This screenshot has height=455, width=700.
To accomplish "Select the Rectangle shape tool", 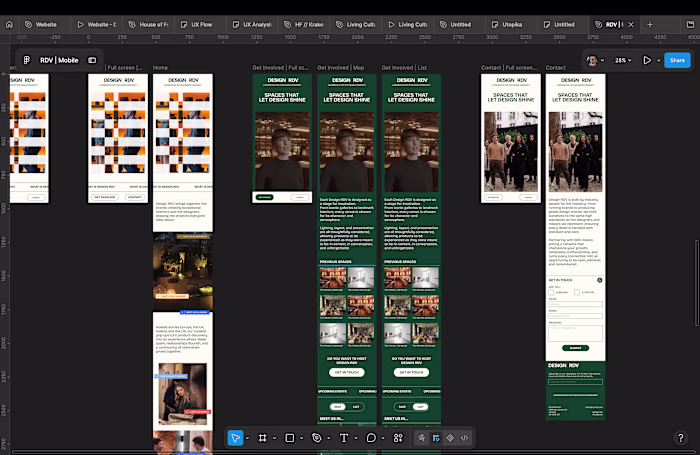I will tap(290, 438).
